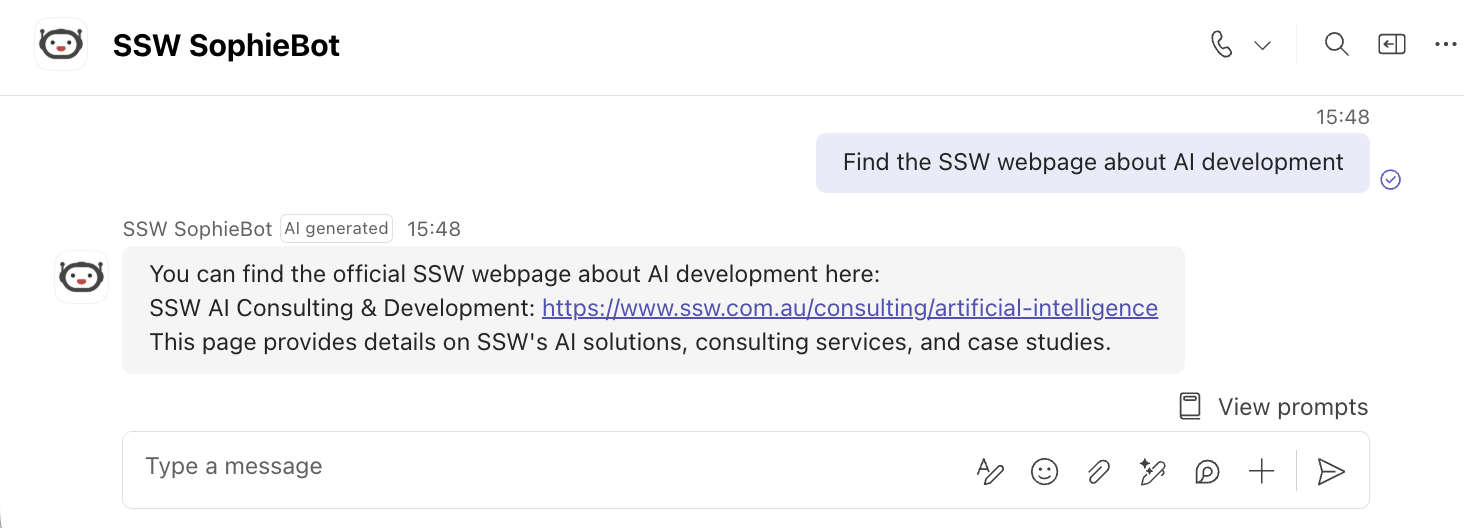Open the emoji picker

(x=1044, y=471)
